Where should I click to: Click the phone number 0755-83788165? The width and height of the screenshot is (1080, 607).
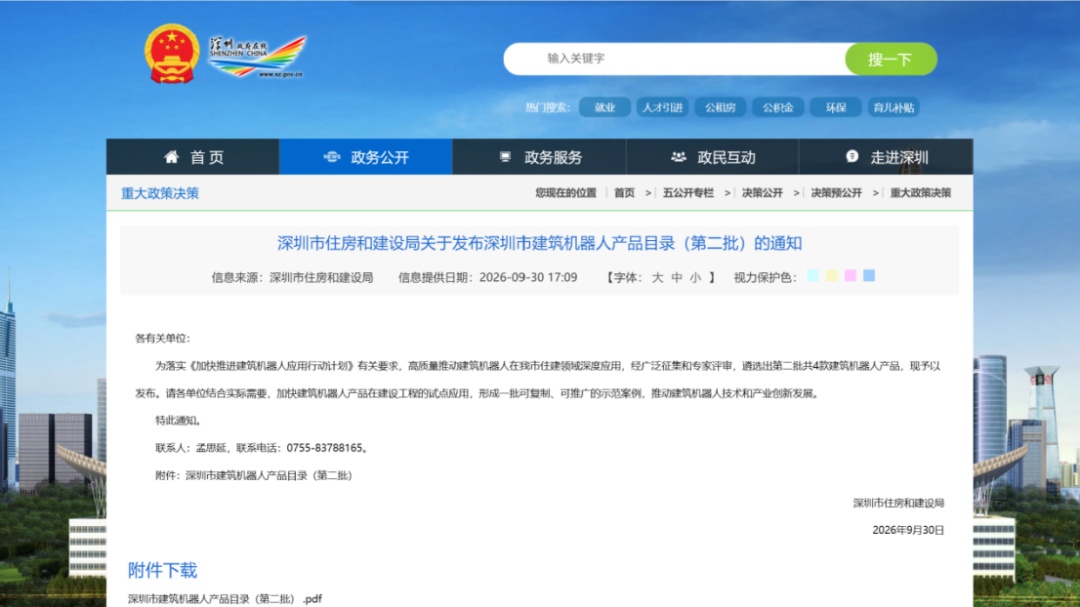[324, 448]
